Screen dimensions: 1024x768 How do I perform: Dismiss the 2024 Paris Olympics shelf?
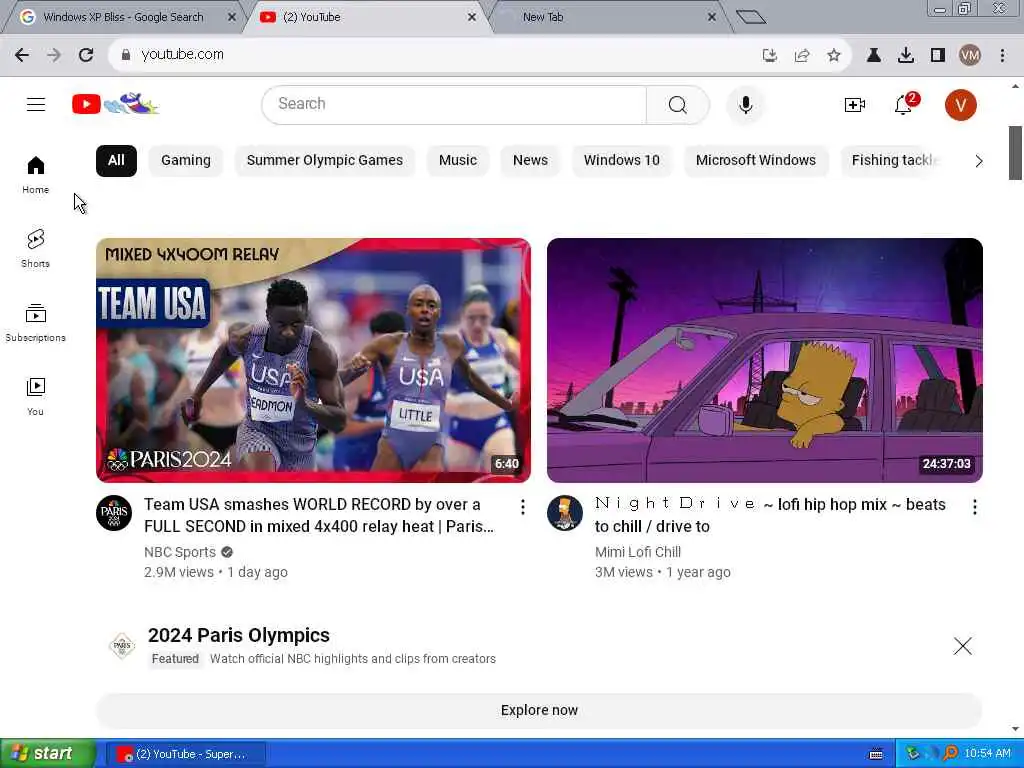(962, 646)
